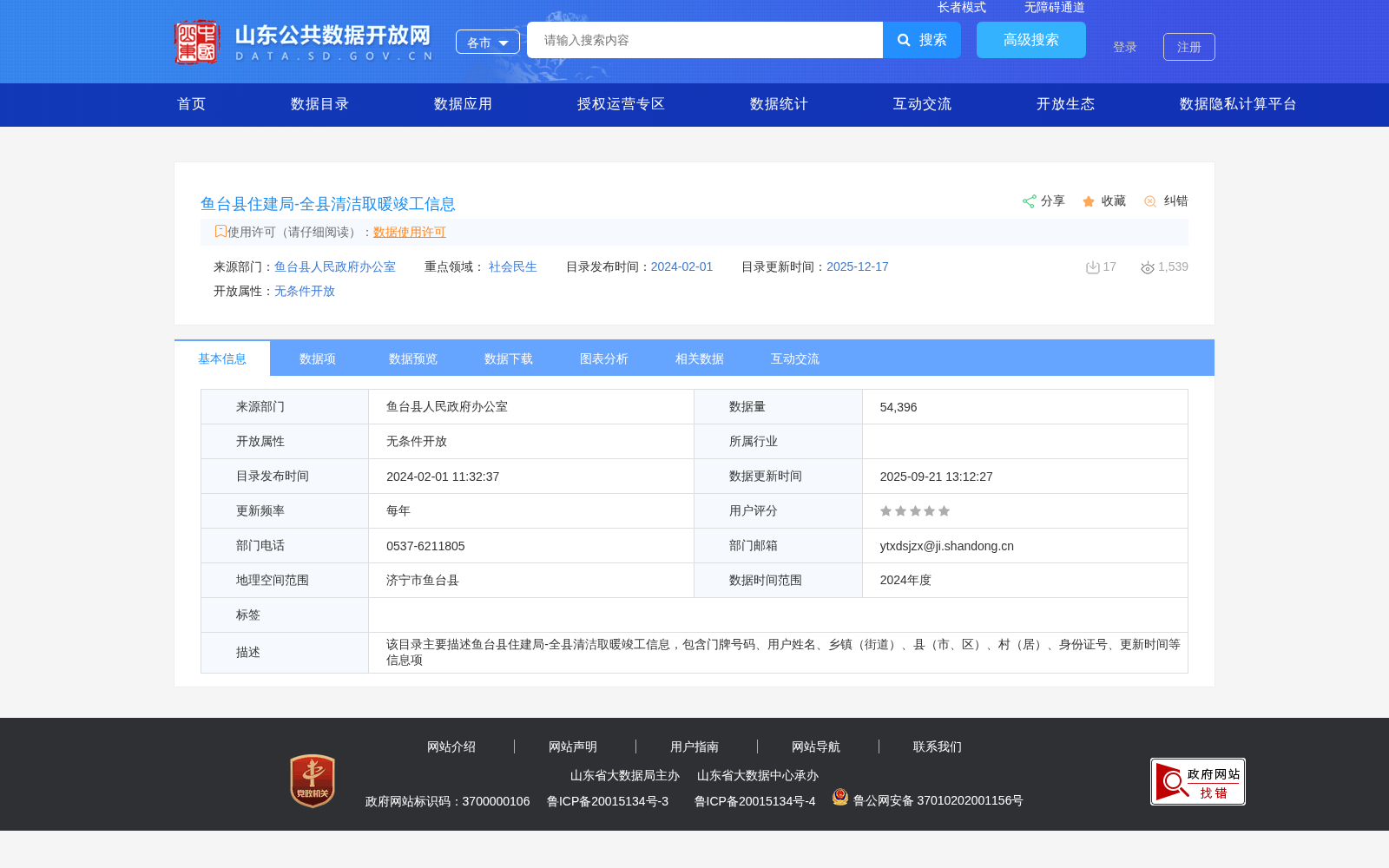Viewport: 1389px width, 868px height.
Task: Click the download count icon
Action: tap(1093, 267)
